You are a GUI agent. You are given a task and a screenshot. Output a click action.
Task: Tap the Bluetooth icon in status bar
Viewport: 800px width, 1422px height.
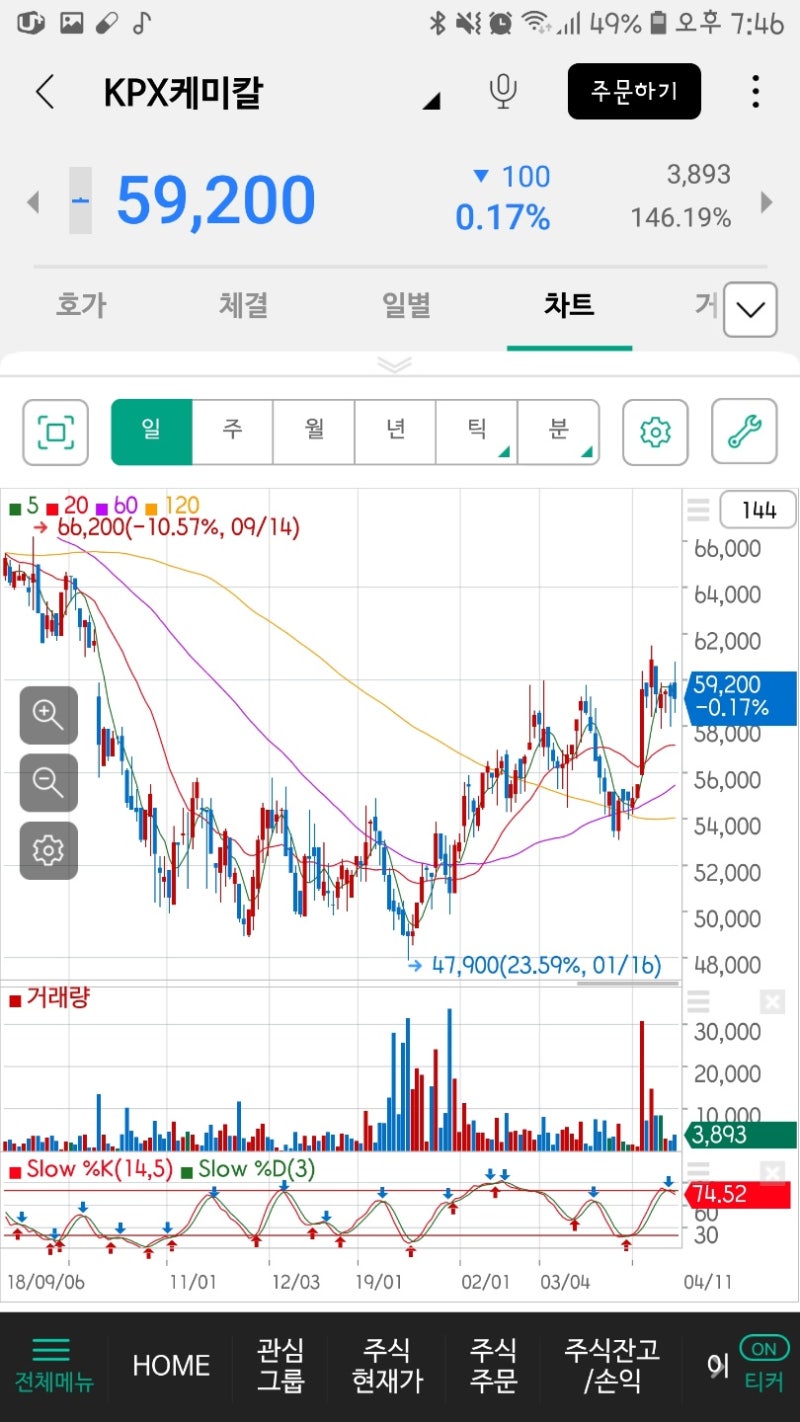coord(437,23)
